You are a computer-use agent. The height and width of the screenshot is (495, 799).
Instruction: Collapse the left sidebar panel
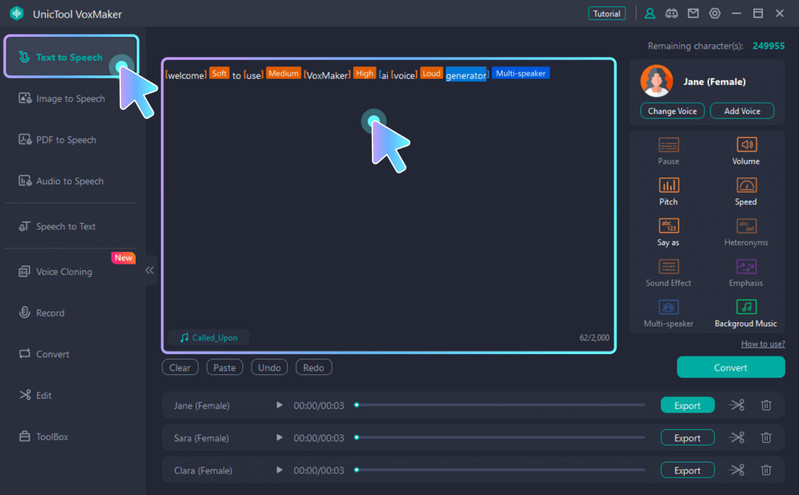[x=150, y=270]
